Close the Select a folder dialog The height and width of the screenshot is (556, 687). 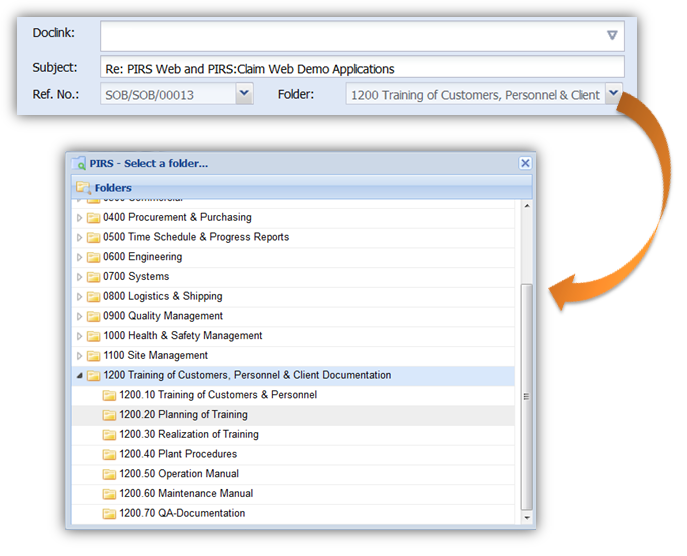[x=525, y=163]
